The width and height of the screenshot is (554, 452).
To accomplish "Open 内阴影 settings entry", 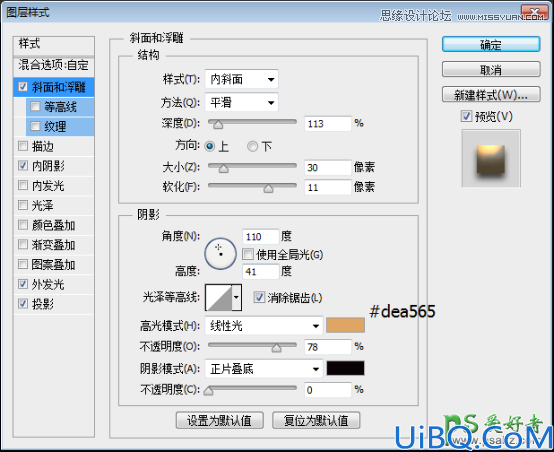I will [x=48, y=166].
